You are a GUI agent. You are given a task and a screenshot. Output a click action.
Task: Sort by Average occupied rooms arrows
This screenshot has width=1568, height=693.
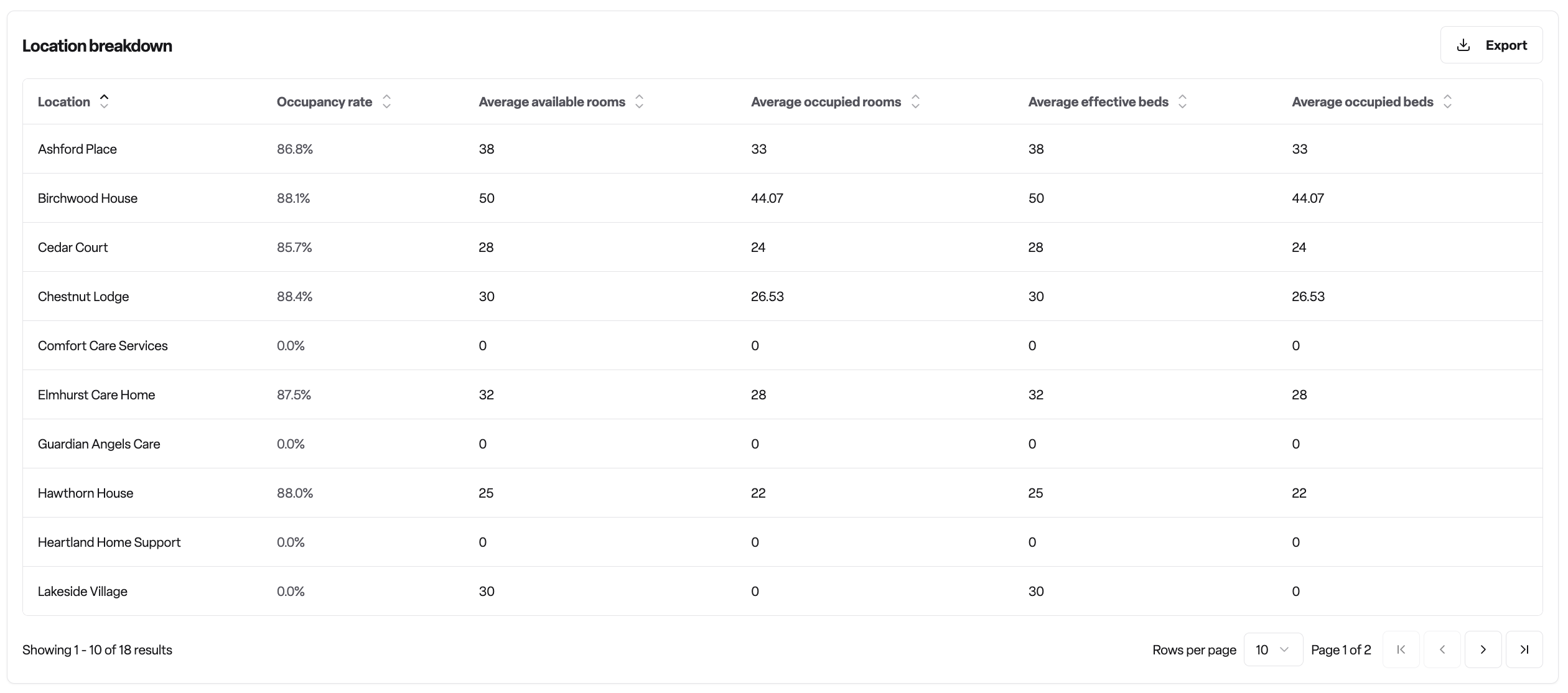coord(915,101)
